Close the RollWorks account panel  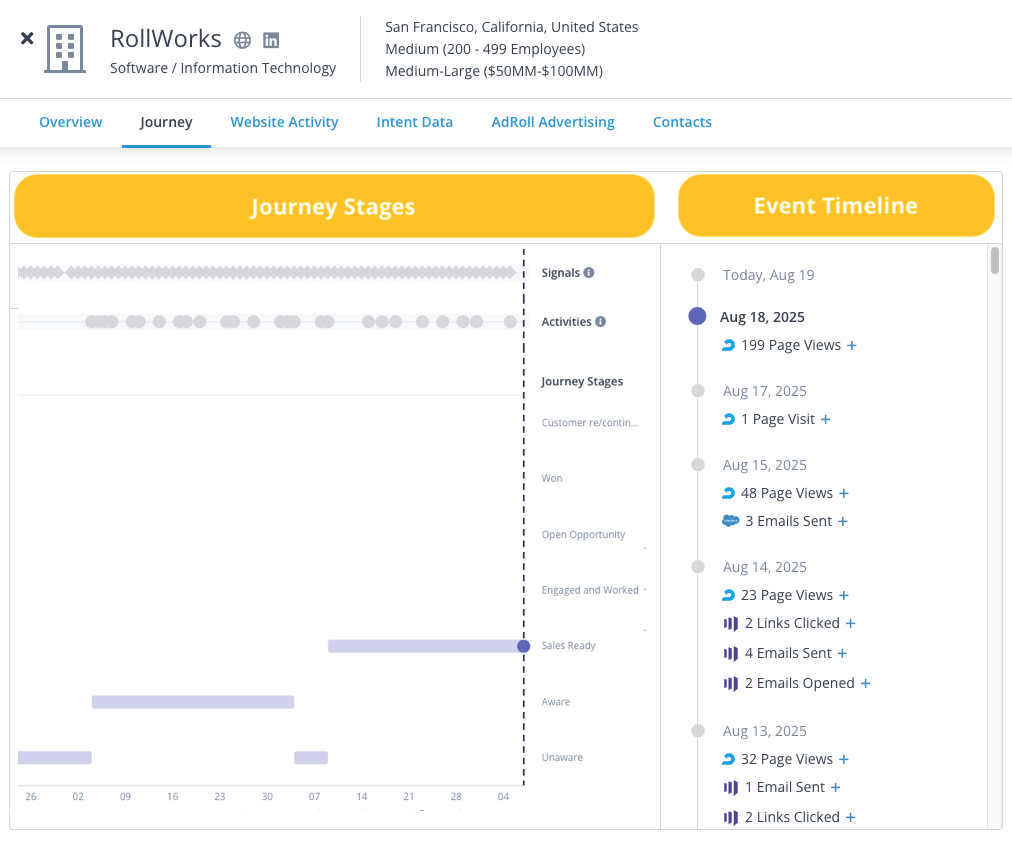point(27,38)
